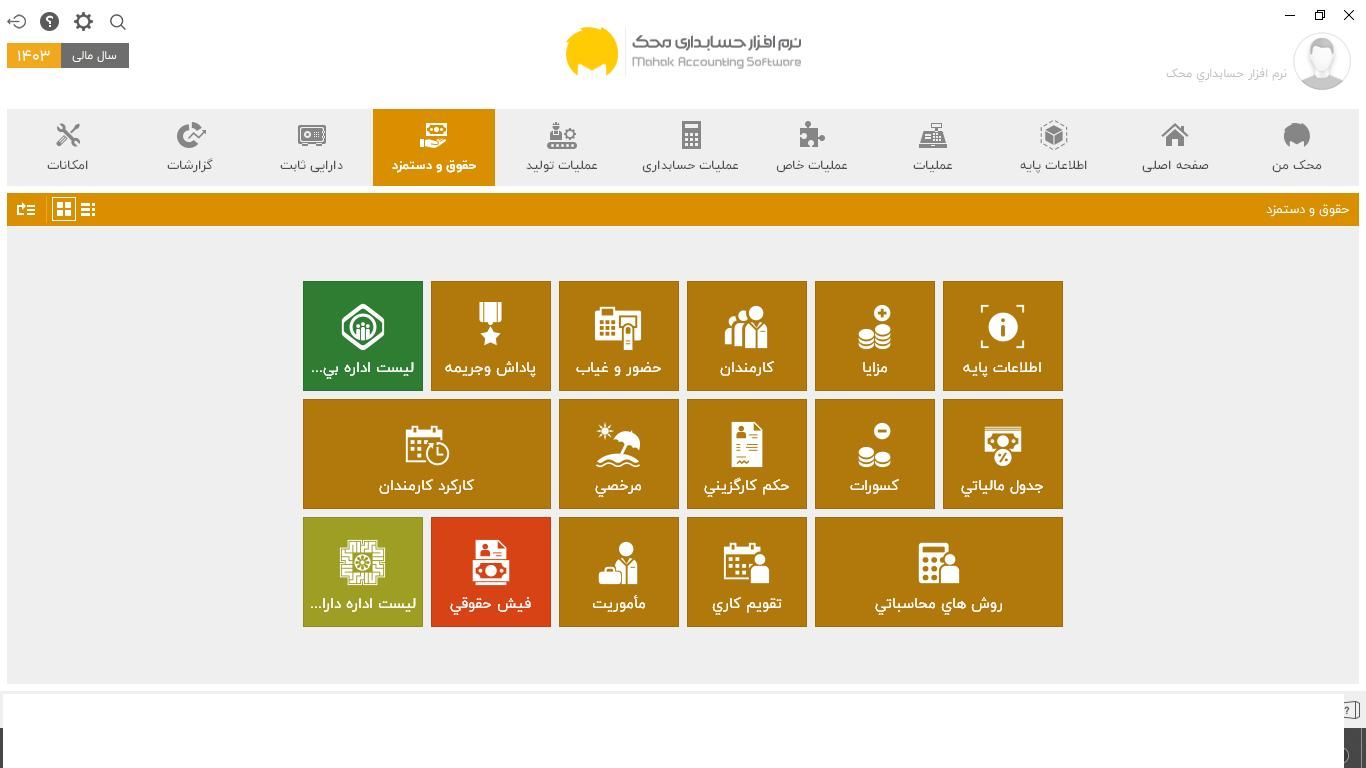The image size is (1366, 768).
Task: Open the عملیات تولید production tab
Action: (x=562, y=147)
